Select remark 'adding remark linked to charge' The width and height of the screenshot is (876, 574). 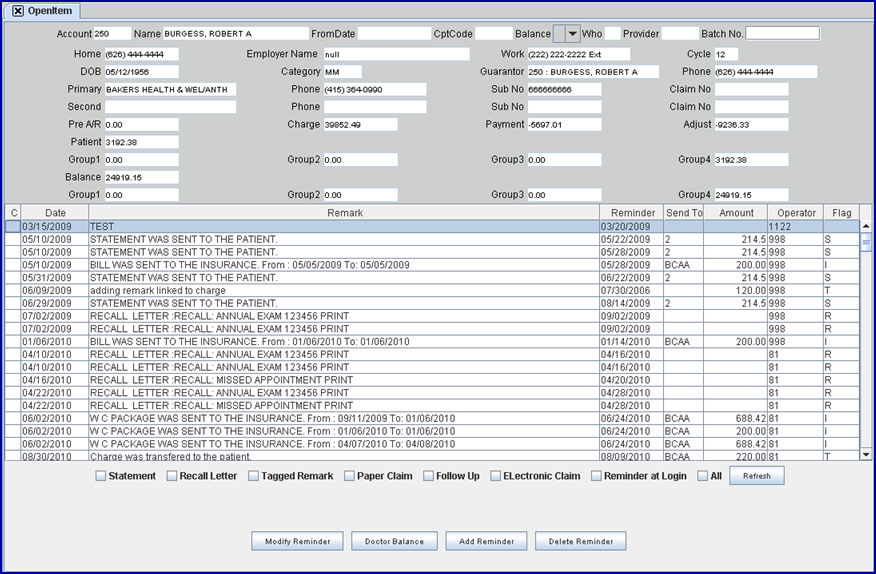click(432, 291)
